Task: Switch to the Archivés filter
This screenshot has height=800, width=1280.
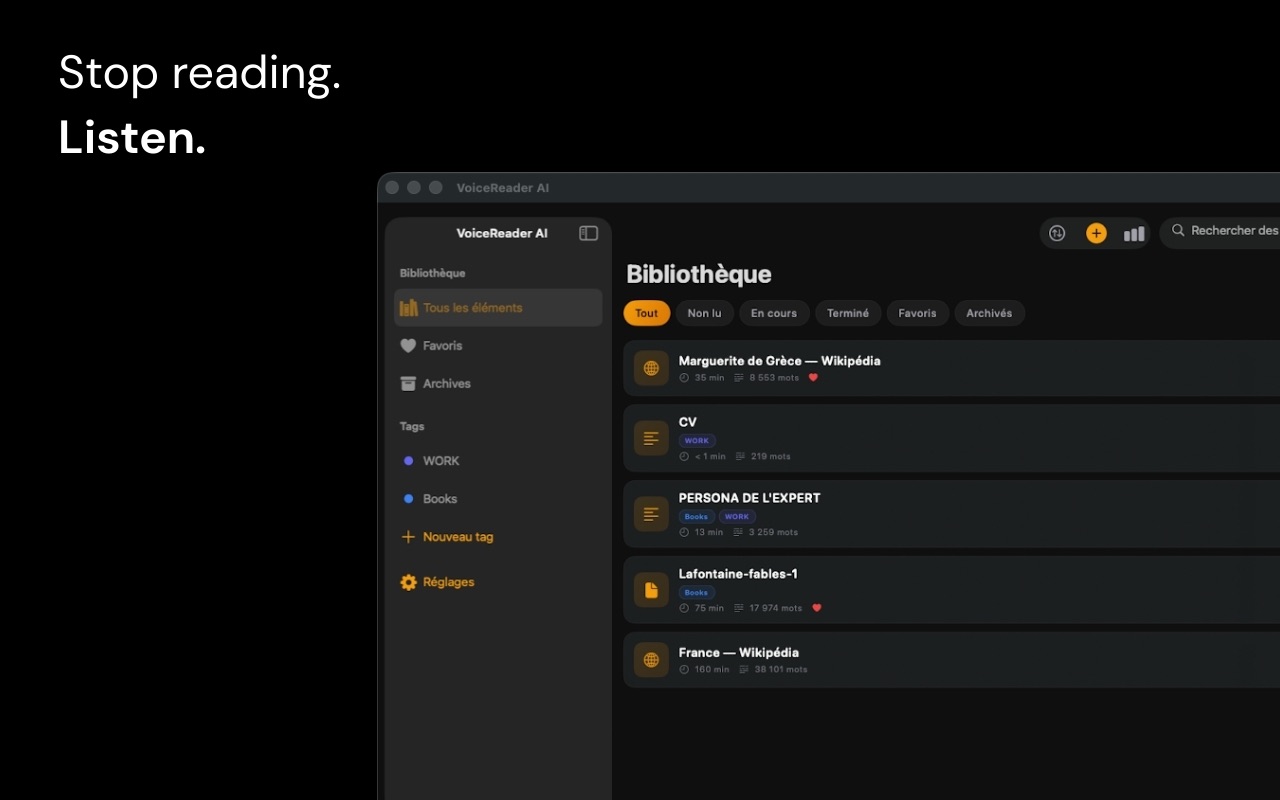Action: point(989,313)
